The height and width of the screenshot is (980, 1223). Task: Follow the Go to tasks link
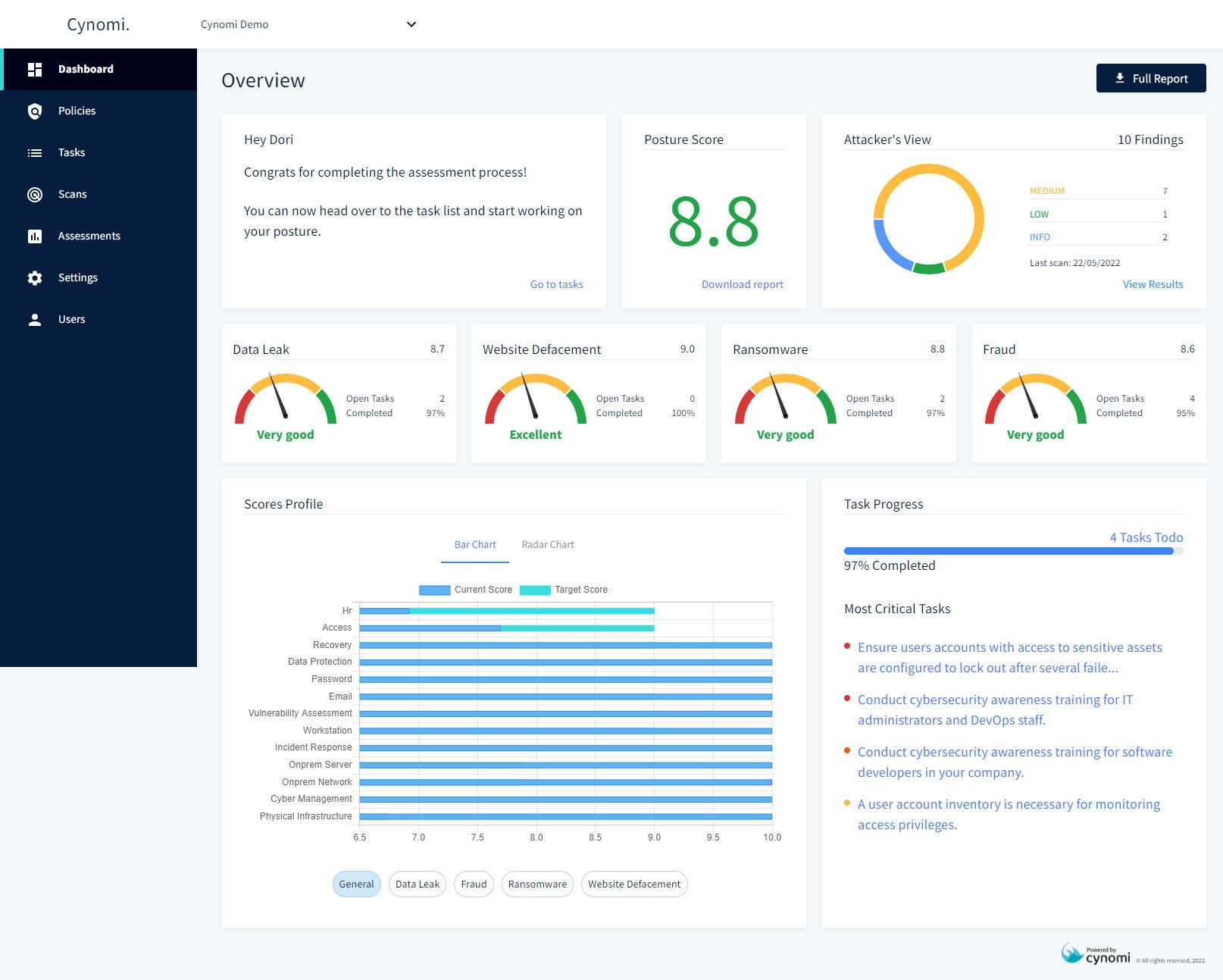pyautogui.click(x=557, y=284)
